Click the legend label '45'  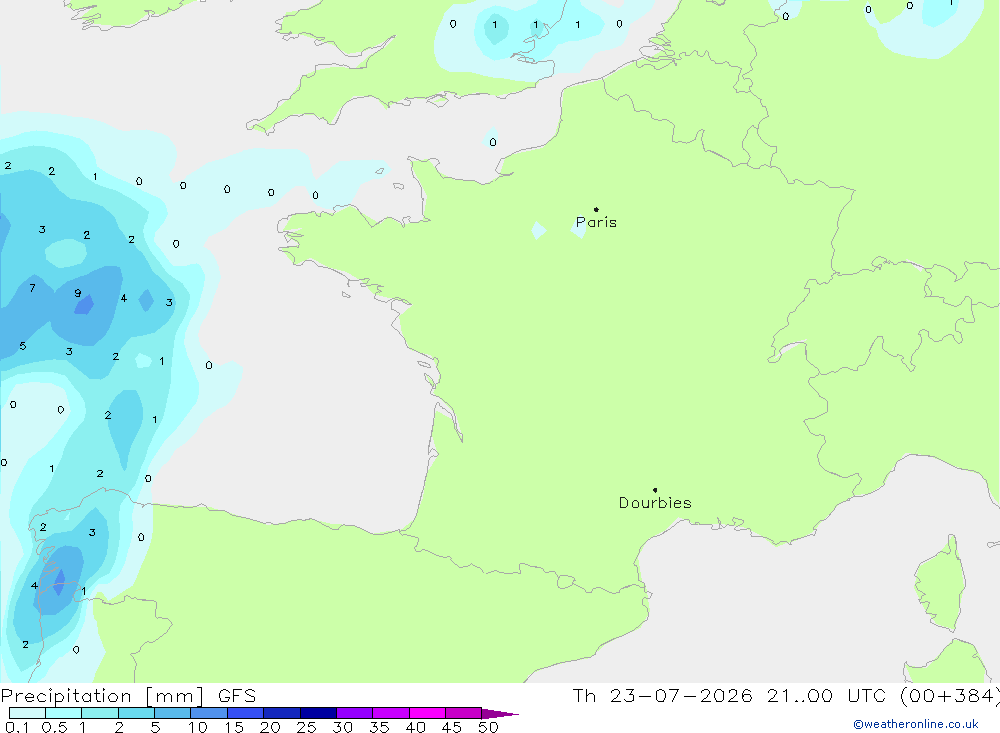tap(452, 727)
